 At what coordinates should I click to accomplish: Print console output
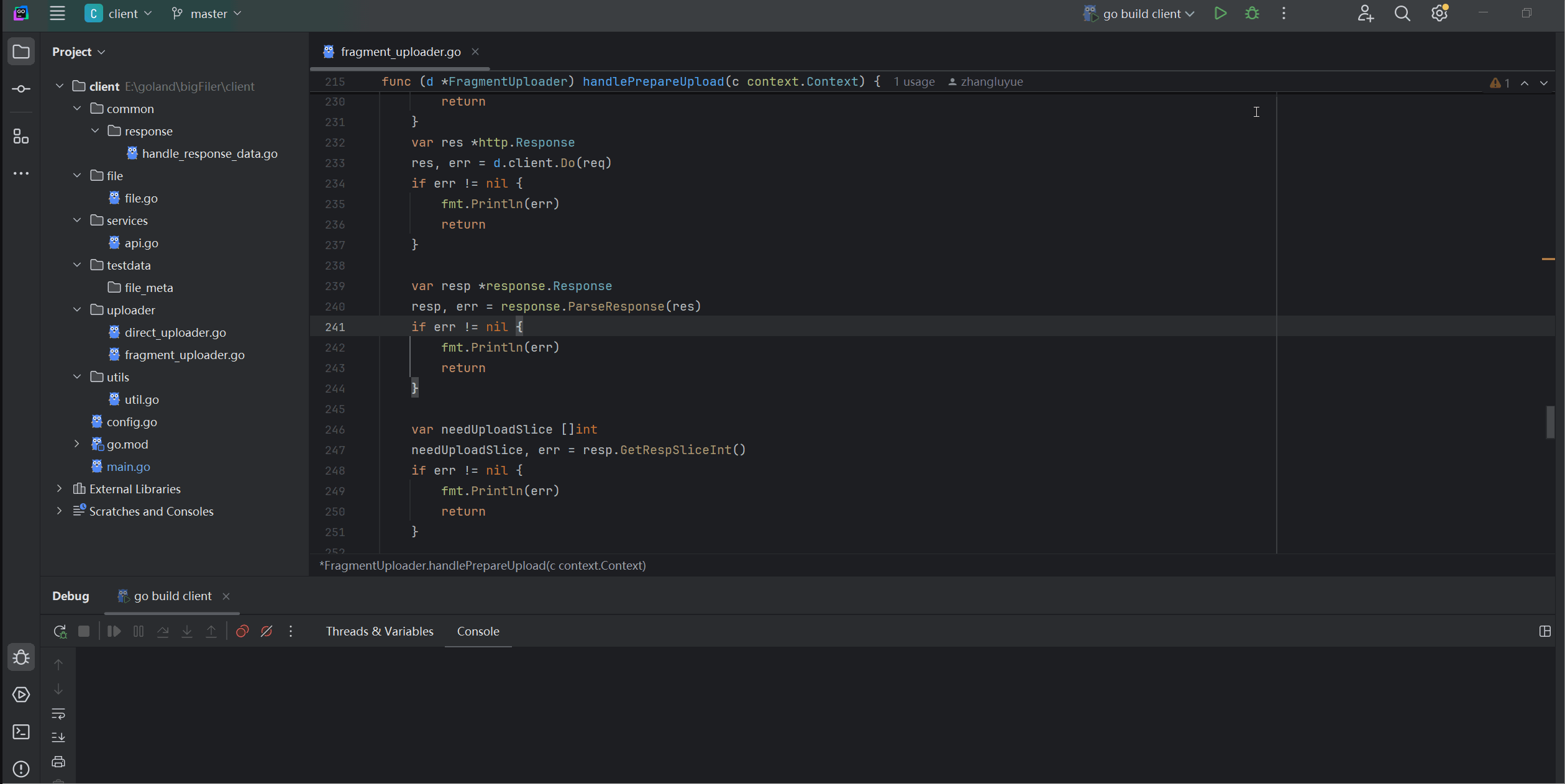click(58, 762)
